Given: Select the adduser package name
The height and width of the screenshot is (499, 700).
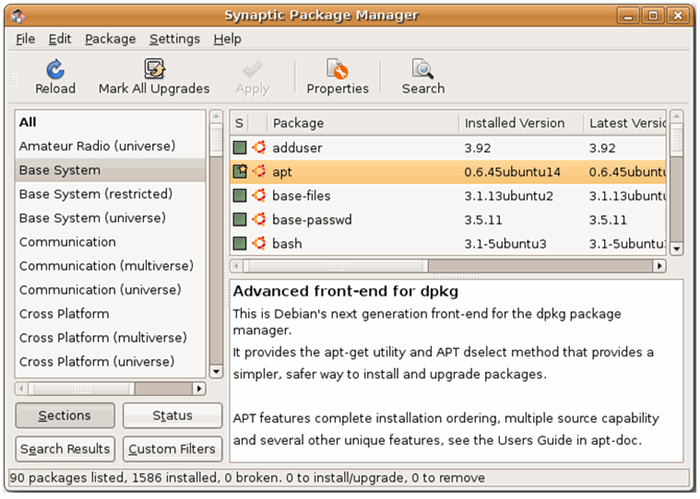Looking at the screenshot, I should (x=297, y=148).
